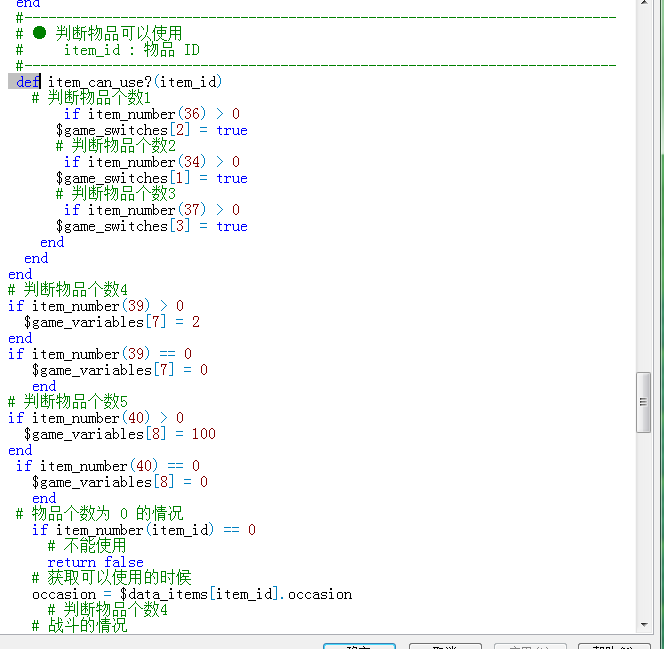Confirm with the 确定 OK button

click(x=359, y=646)
